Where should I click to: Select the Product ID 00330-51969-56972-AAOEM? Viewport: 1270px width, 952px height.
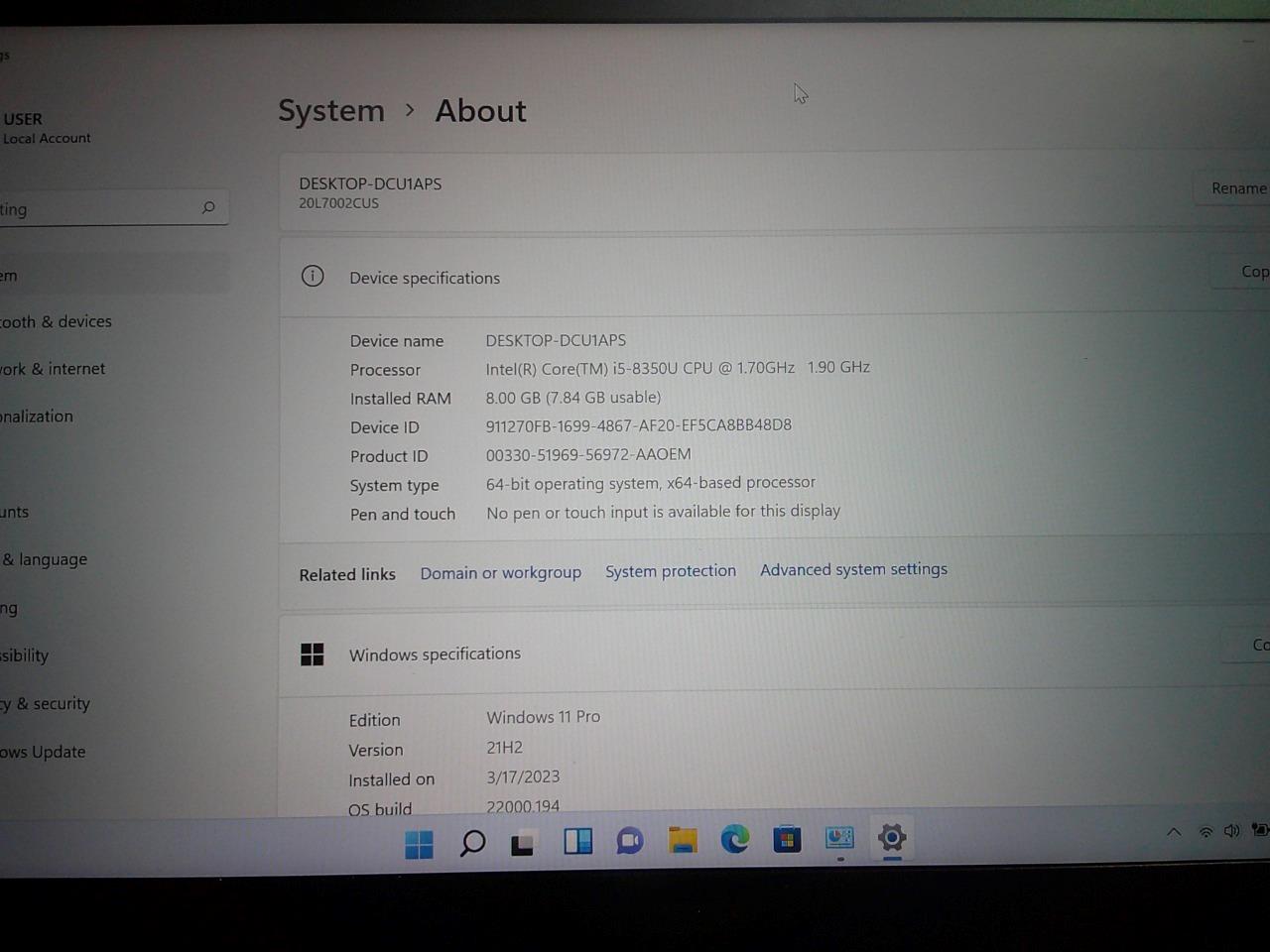point(588,454)
